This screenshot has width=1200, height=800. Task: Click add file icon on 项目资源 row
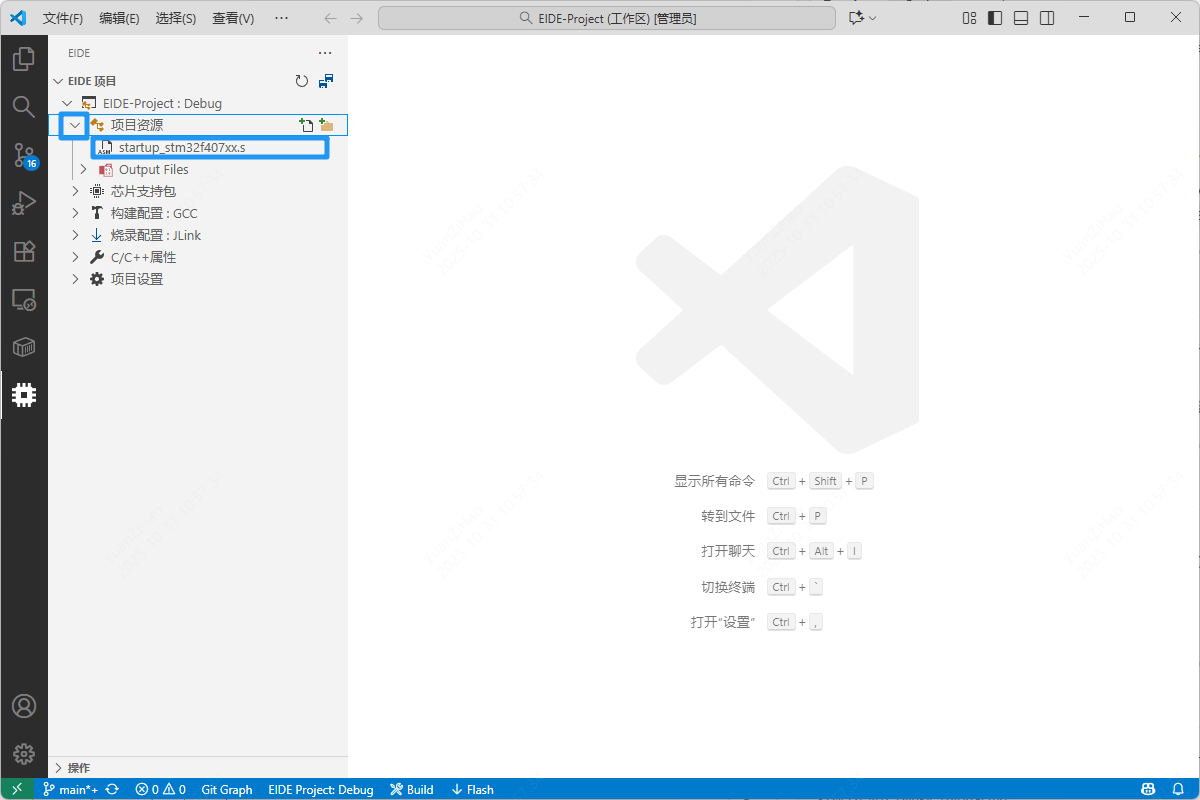[x=306, y=125]
